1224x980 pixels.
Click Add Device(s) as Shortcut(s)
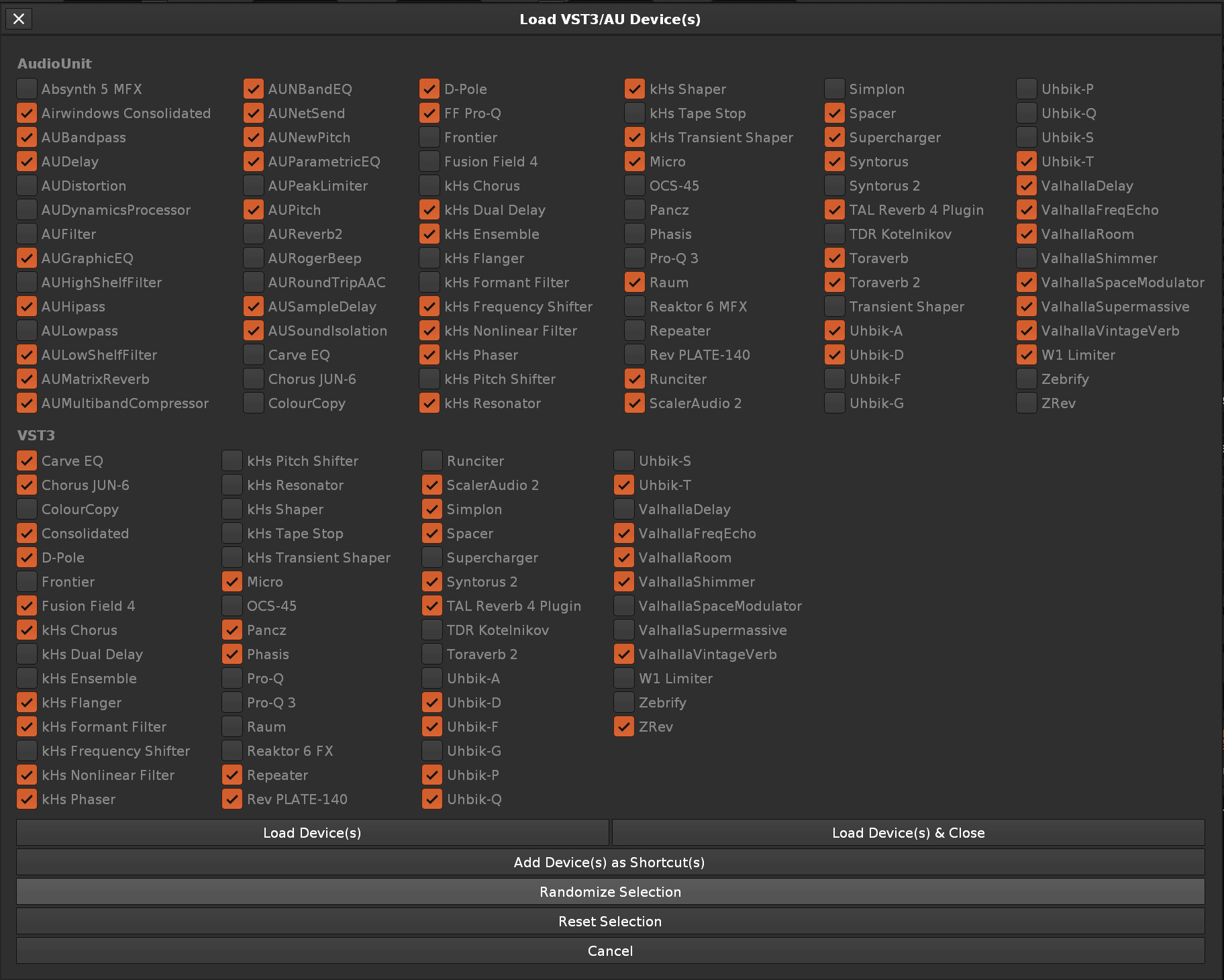[x=610, y=862]
